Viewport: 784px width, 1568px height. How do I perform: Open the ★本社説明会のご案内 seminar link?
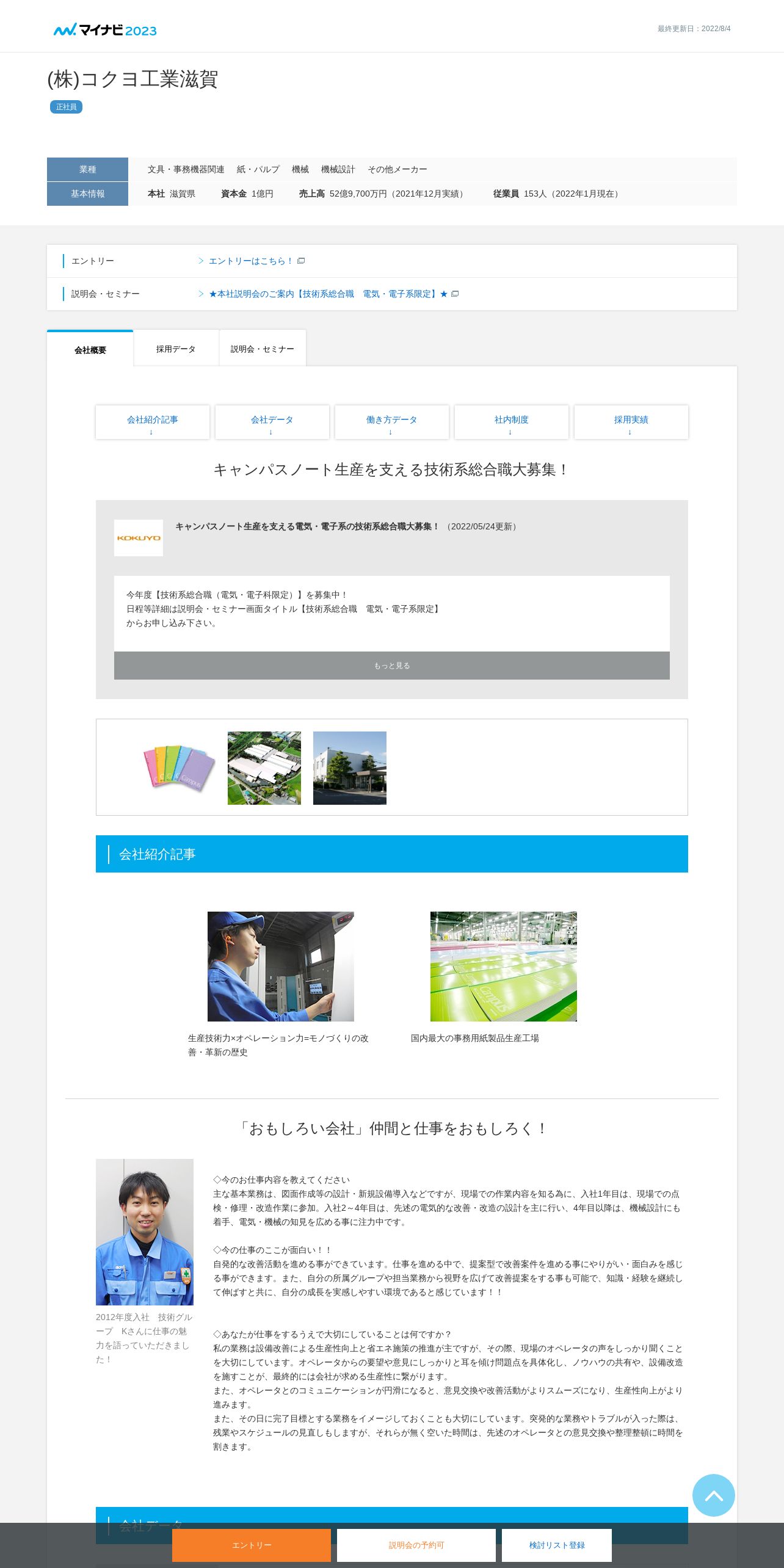coord(328,294)
